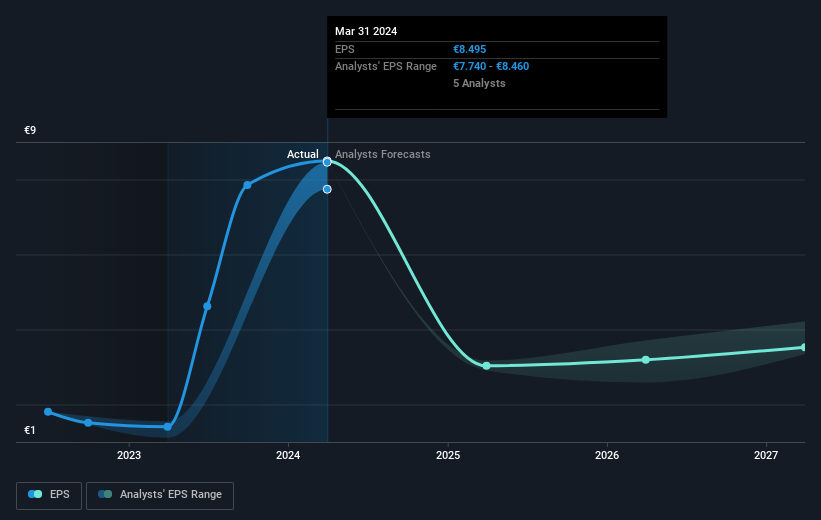Click the early 2023 lowest EPS data point
This screenshot has width=821, height=520.
point(168,427)
